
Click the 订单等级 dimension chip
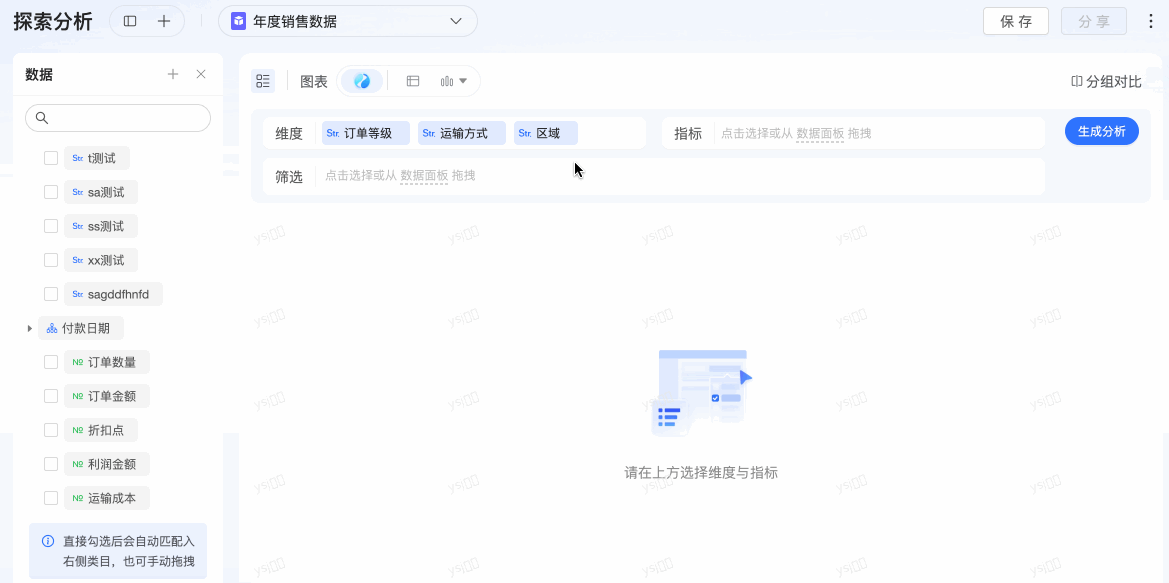[x=366, y=133]
